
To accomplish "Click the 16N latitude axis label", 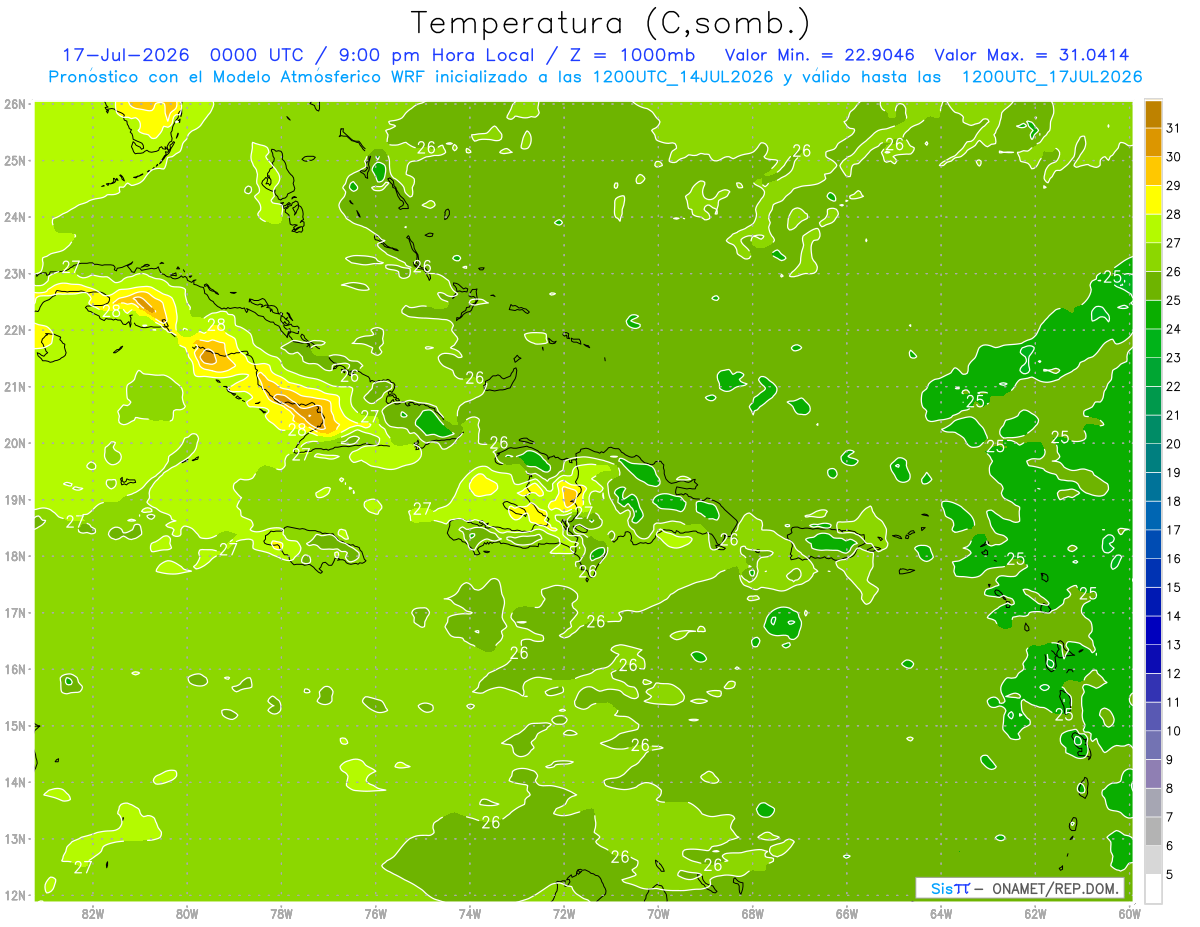I will (14, 668).
